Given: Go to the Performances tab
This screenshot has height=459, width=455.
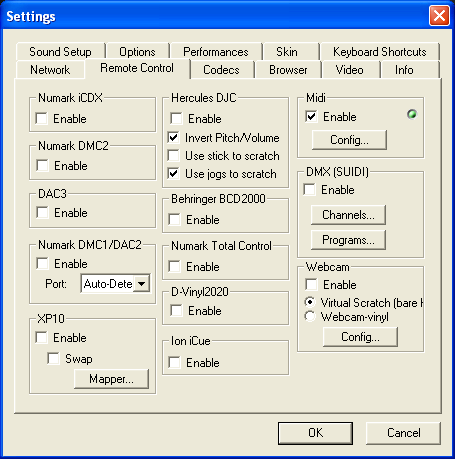Looking at the screenshot, I should pos(216,52).
